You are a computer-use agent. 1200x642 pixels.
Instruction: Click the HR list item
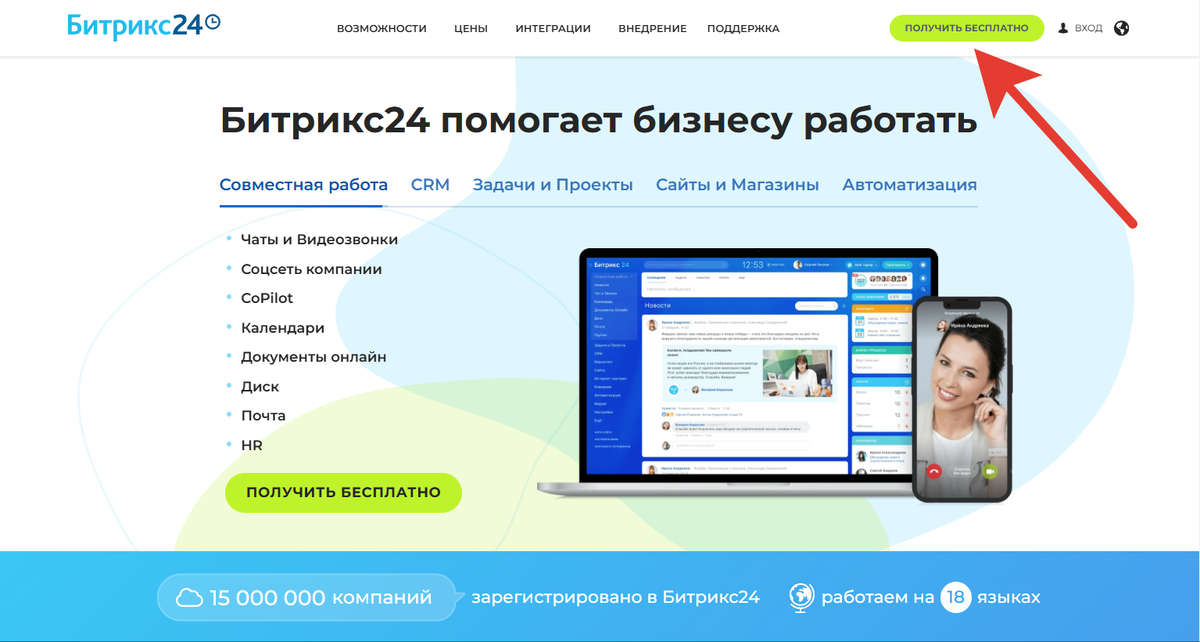tap(252, 445)
